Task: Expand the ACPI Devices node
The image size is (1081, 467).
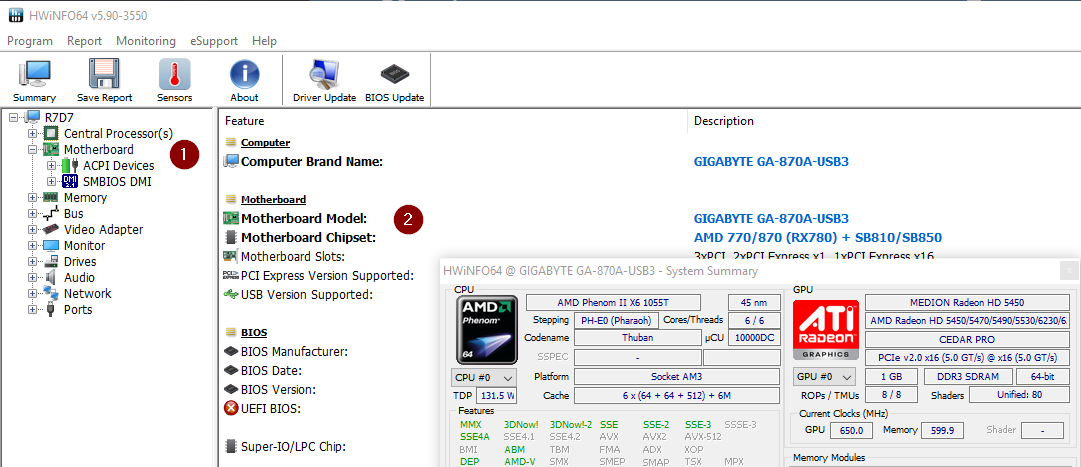Action: click(52, 166)
